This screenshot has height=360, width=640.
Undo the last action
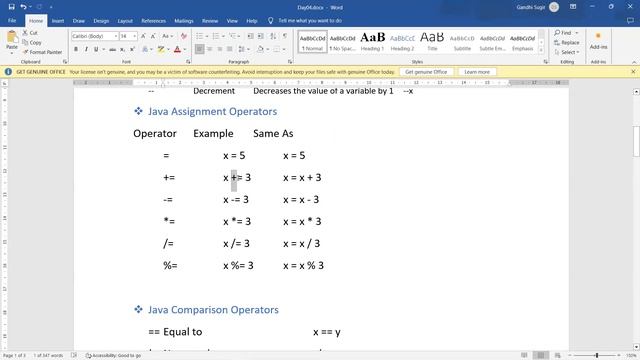[23, 7]
